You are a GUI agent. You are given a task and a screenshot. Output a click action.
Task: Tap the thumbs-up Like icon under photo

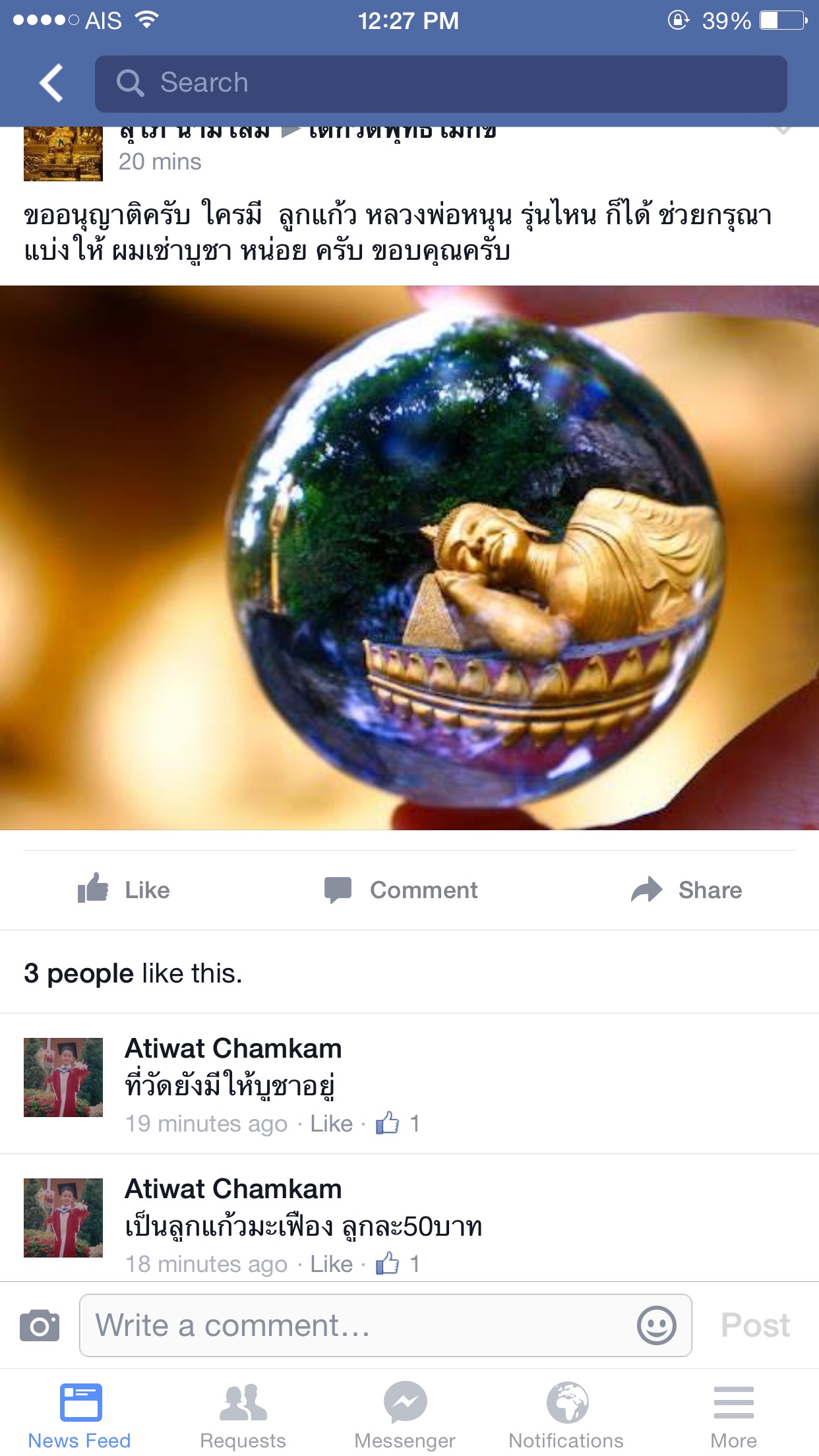(93, 888)
